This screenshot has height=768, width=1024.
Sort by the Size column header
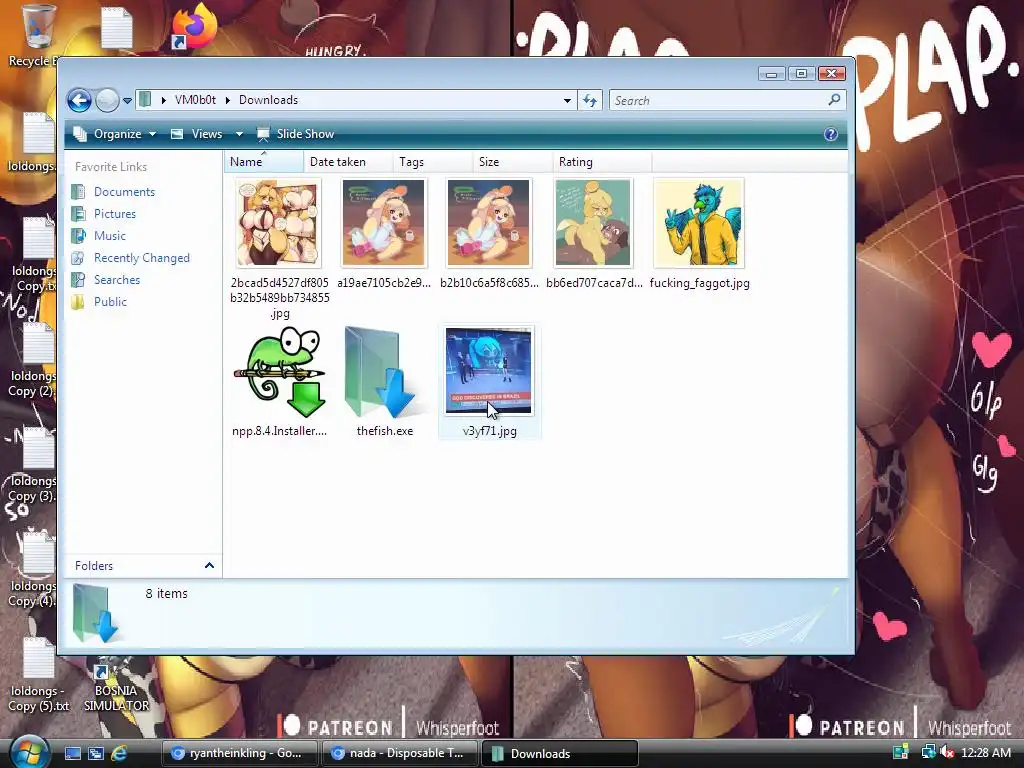pyautogui.click(x=513, y=162)
